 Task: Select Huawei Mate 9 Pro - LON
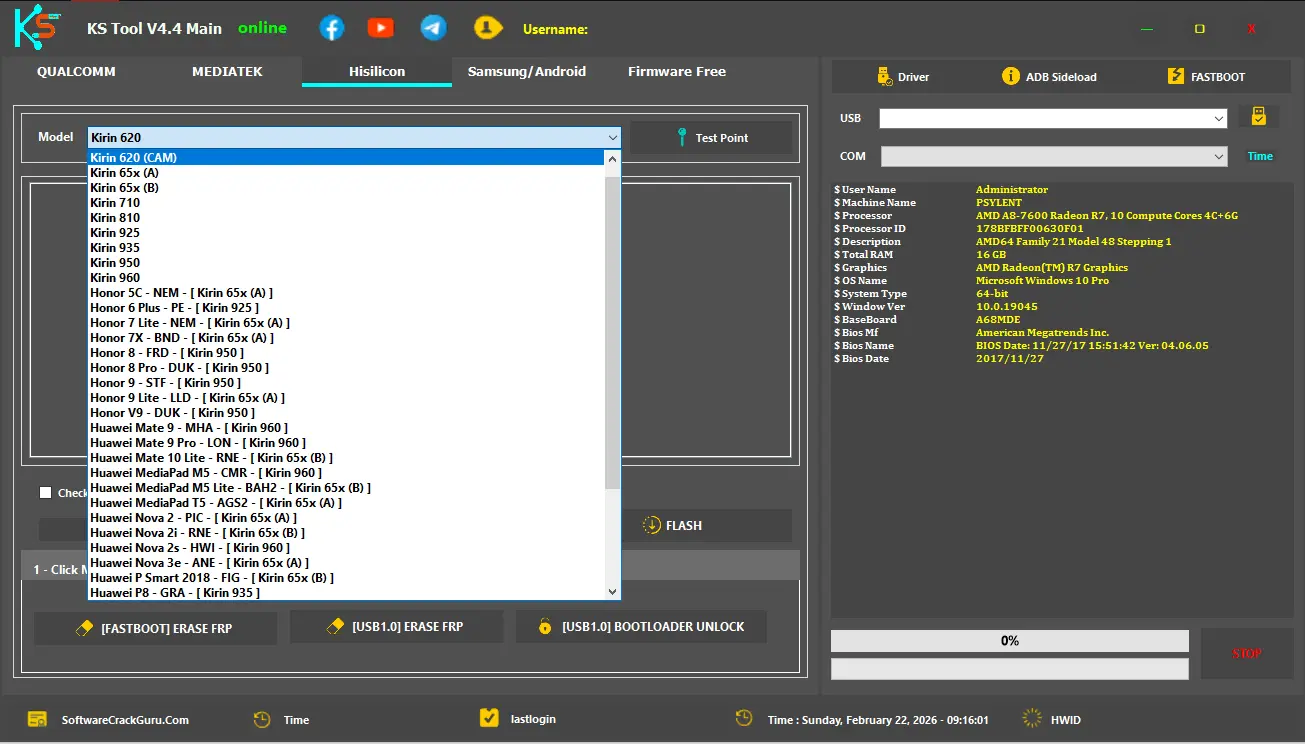pyautogui.click(x=346, y=443)
